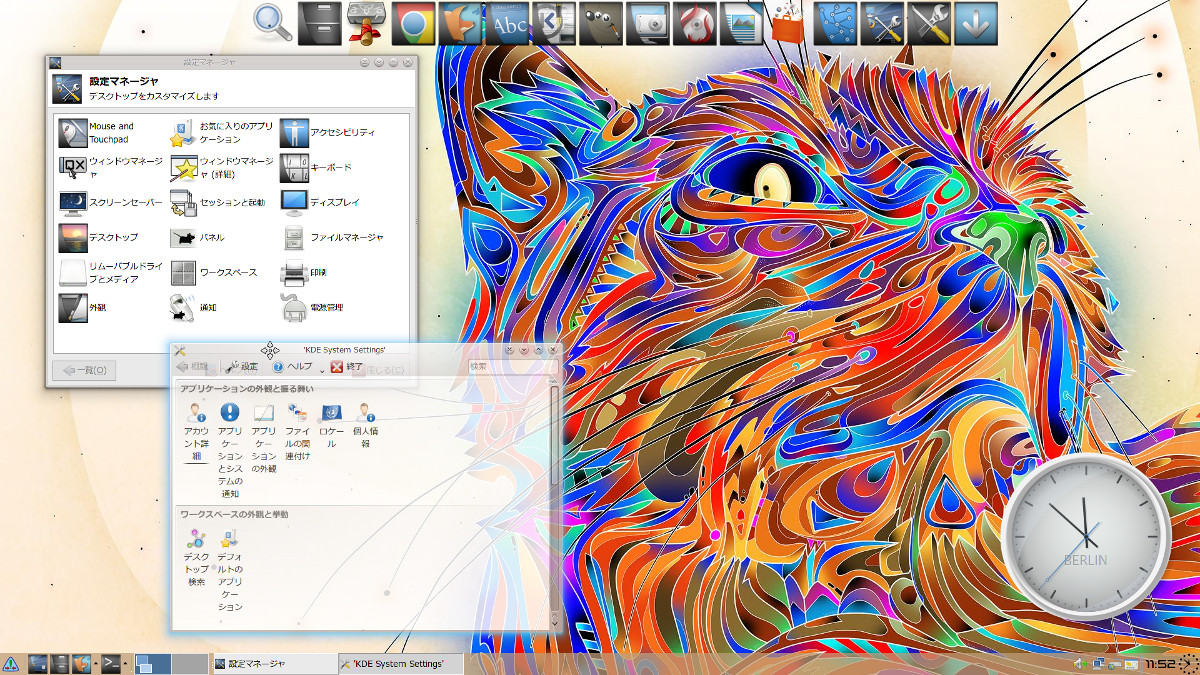Open ウィンドウマネージャ (詳細) settings

pyautogui.click(x=222, y=167)
